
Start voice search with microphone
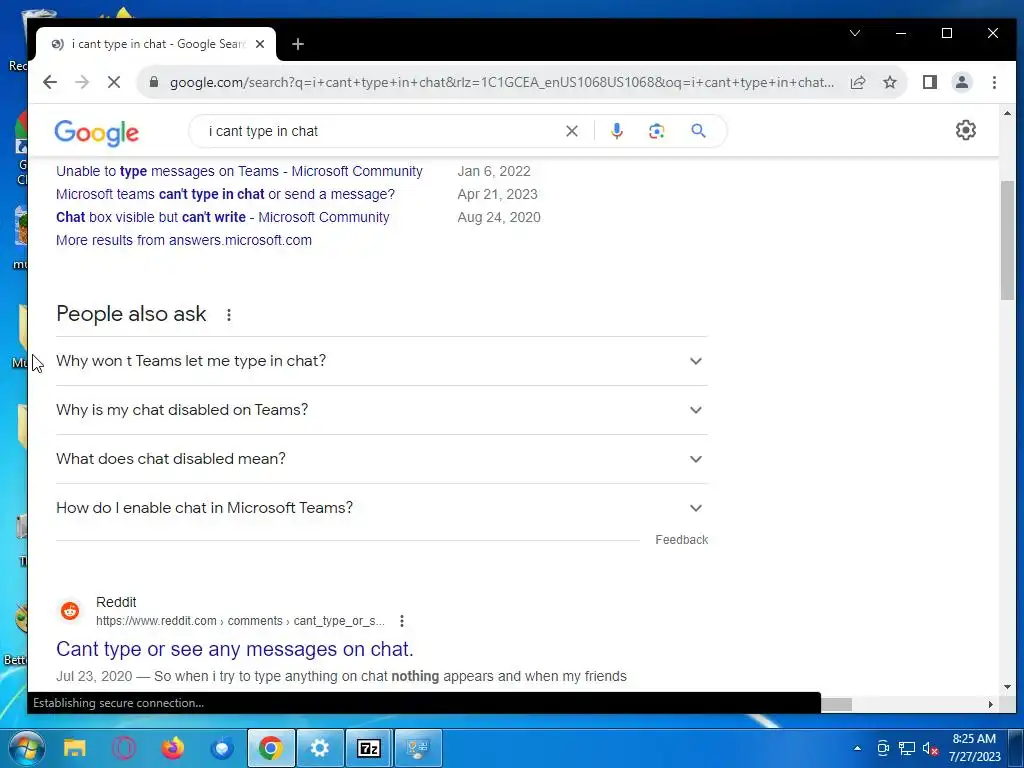[x=616, y=131]
